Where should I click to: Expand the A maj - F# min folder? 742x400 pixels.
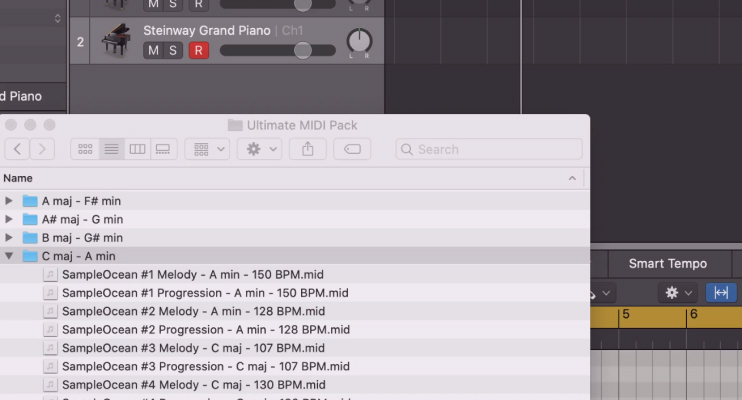(10, 201)
